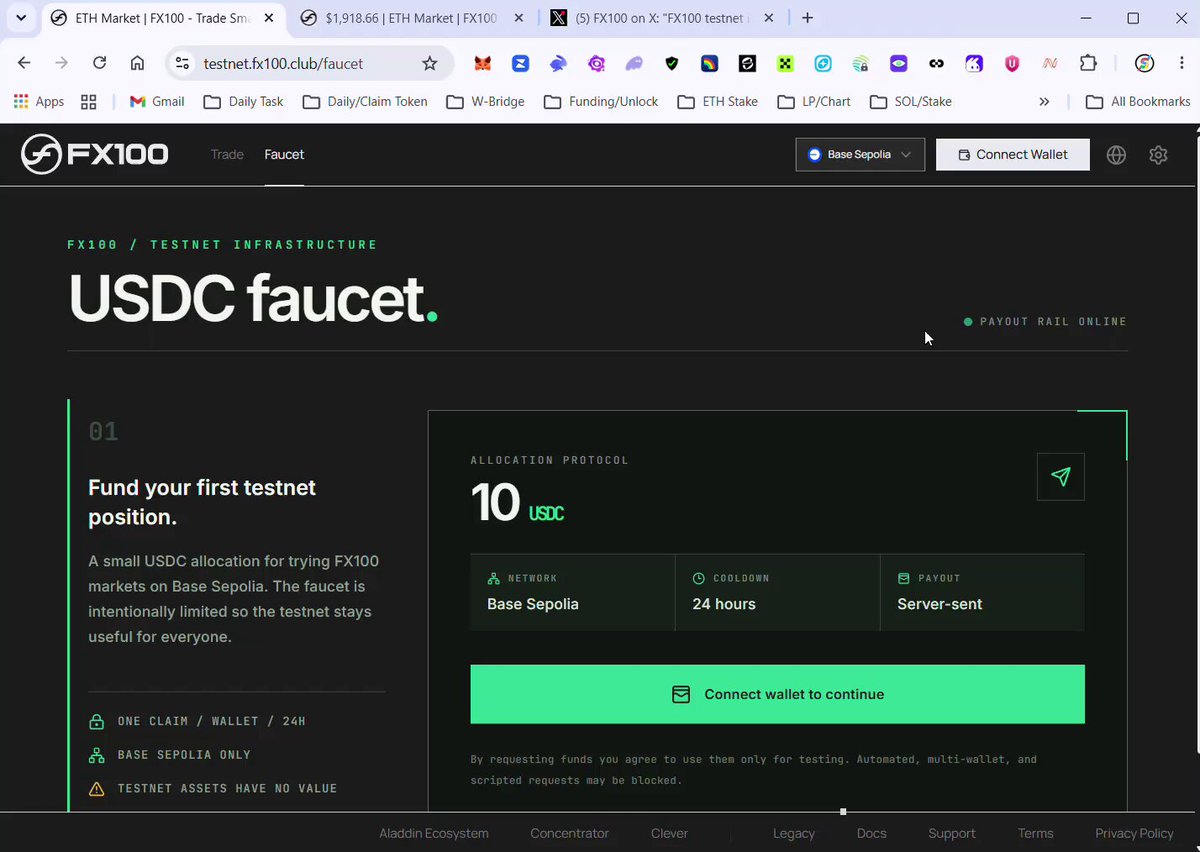Click the FX100 logo
Image resolution: width=1200 pixels, height=852 pixels.
(x=95, y=154)
